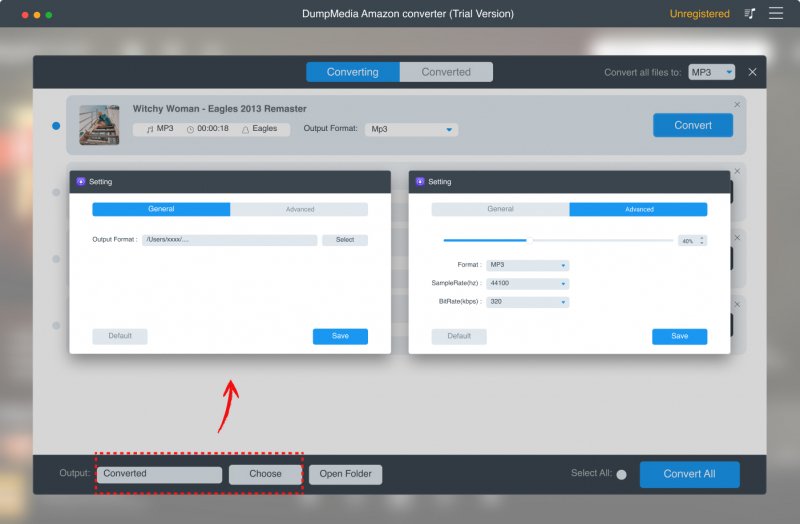Click the purple icon of Advanced Setting window
Image resolution: width=800 pixels, height=524 pixels.
click(420, 182)
